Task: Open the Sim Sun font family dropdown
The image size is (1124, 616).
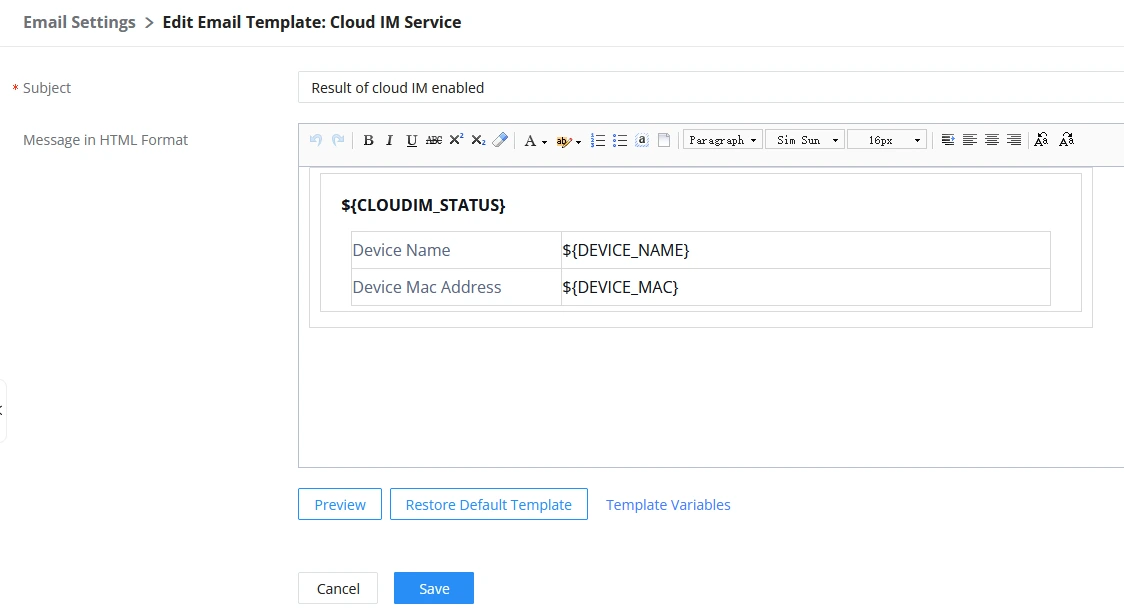Action: click(x=805, y=140)
